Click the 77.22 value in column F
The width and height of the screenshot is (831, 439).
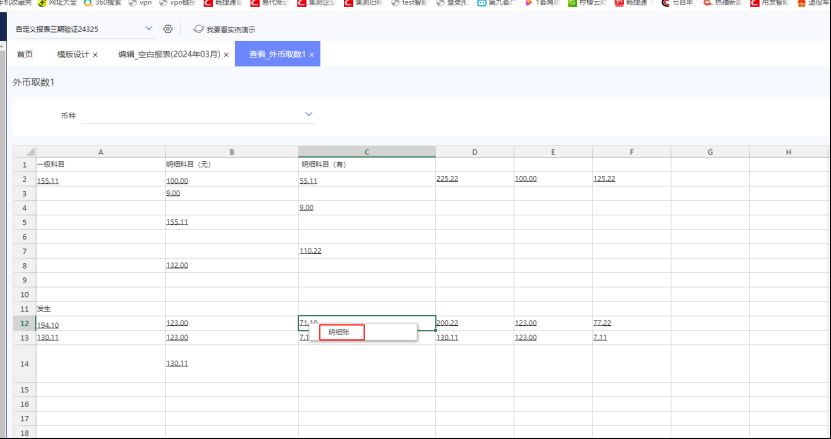[601, 323]
